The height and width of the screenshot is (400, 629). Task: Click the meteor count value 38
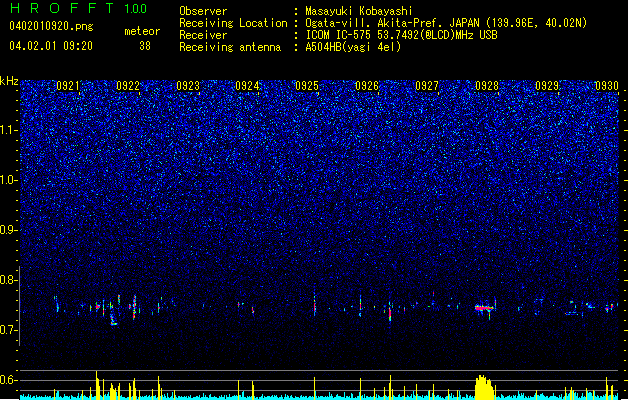pyautogui.click(x=145, y=46)
